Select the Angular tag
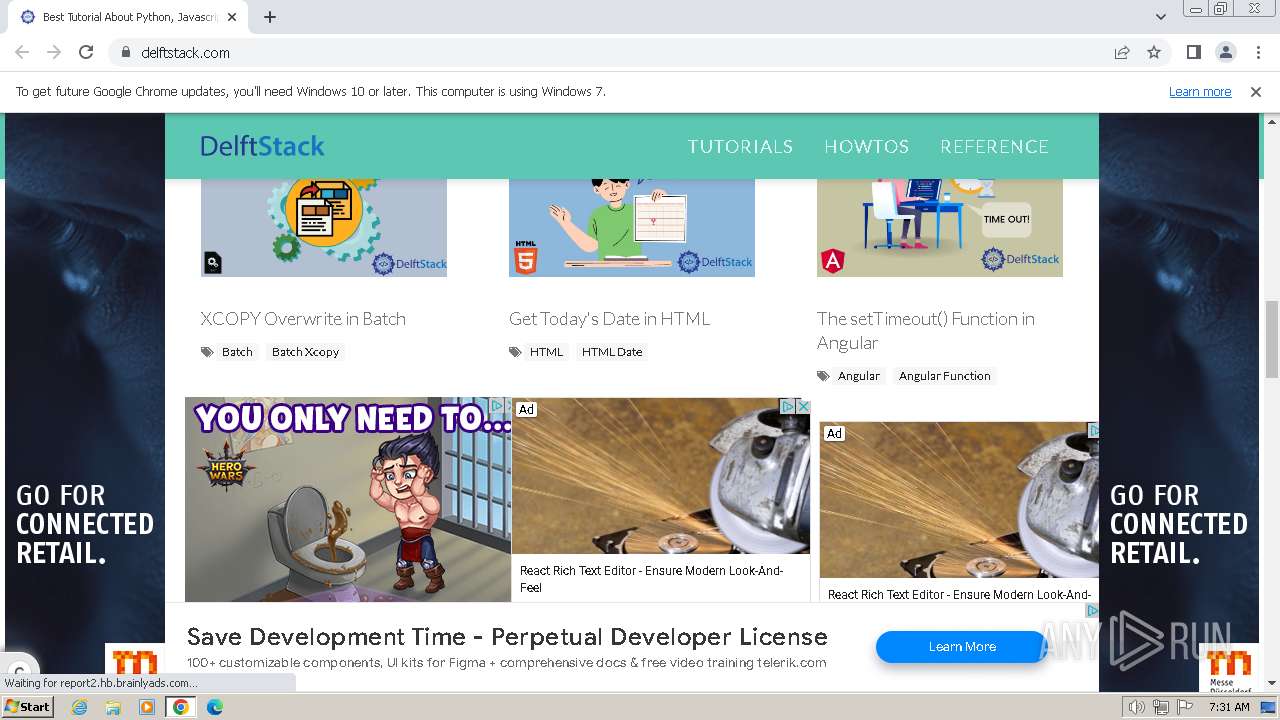1280x720 pixels. 859,376
